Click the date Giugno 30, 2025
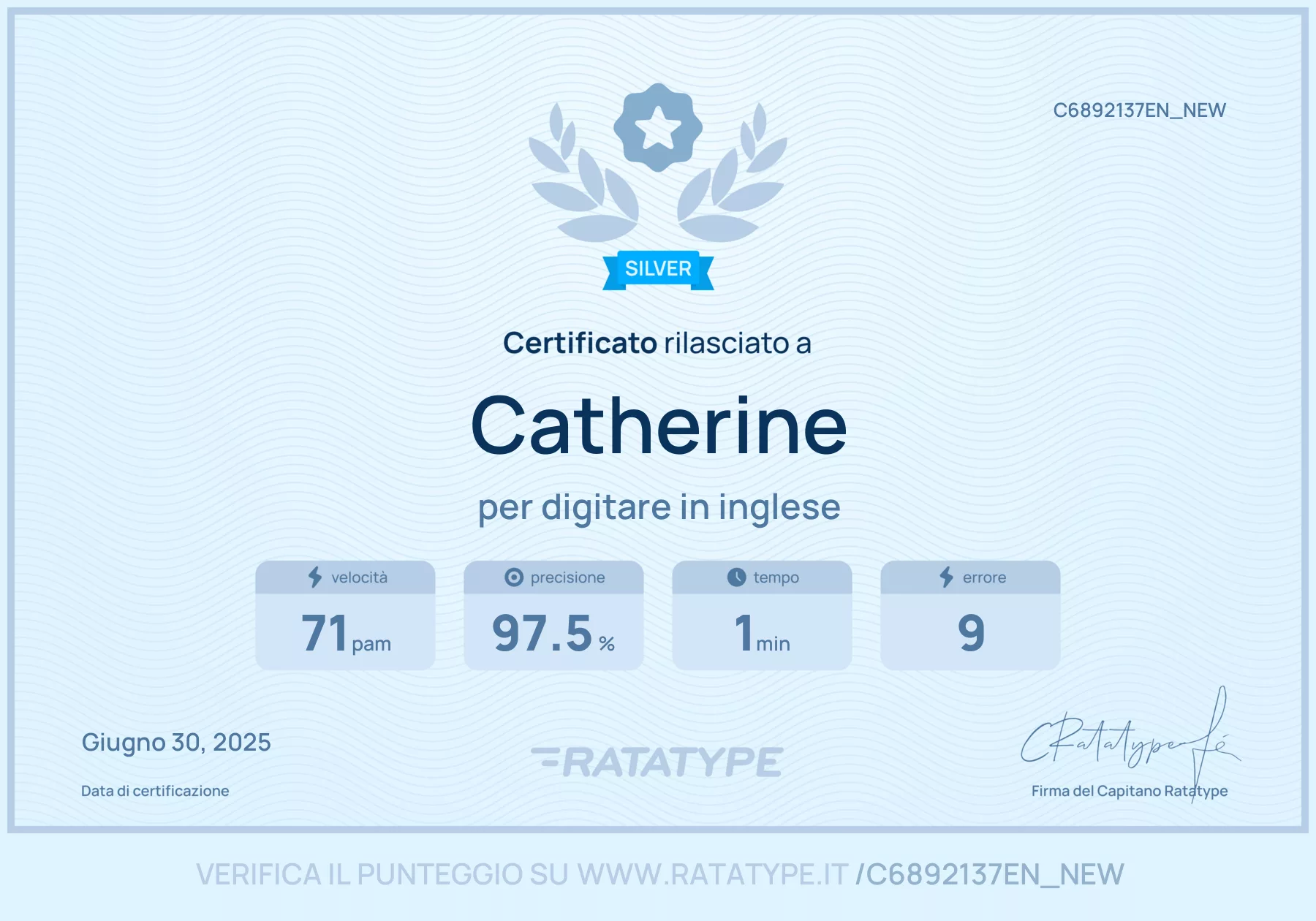The image size is (1316, 921). (176, 743)
